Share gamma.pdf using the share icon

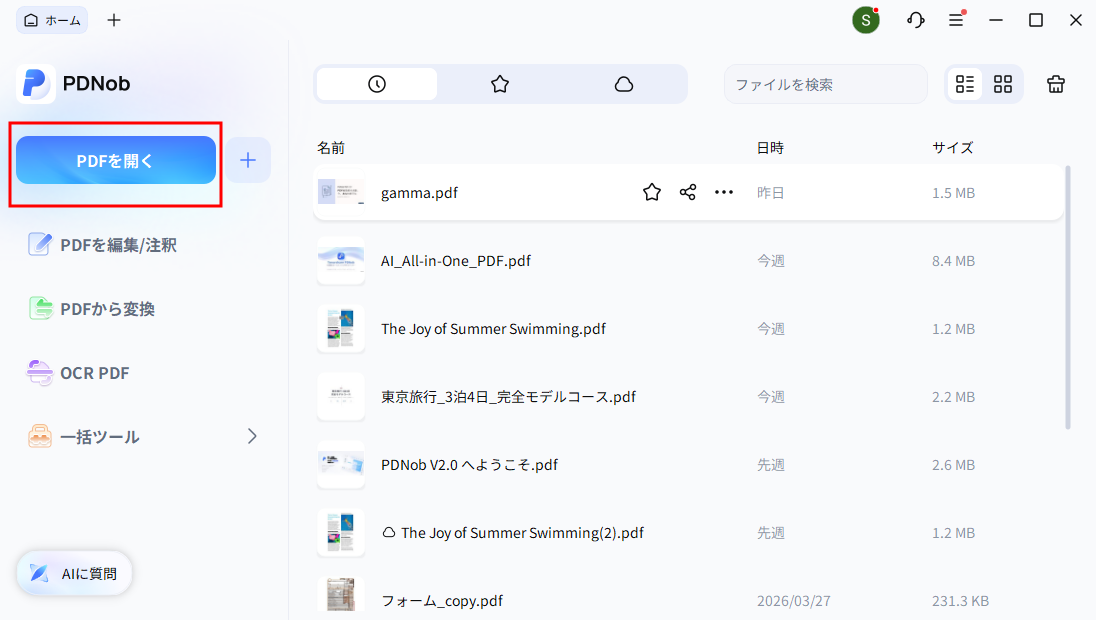click(x=688, y=192)
